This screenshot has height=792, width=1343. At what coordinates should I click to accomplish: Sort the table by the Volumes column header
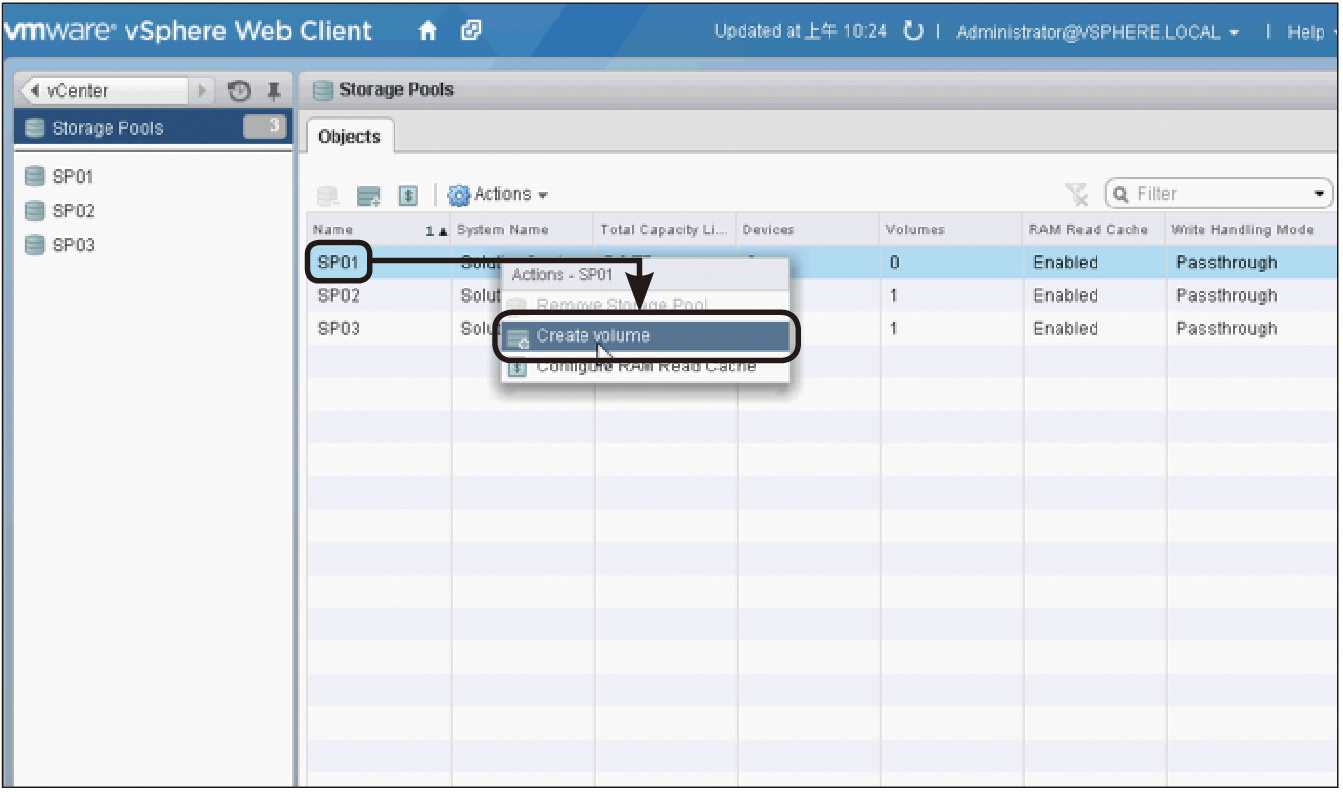point(915,230)
